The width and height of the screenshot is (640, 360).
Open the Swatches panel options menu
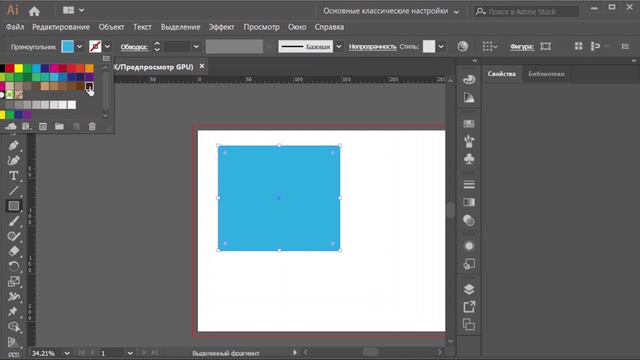[107, 58]
